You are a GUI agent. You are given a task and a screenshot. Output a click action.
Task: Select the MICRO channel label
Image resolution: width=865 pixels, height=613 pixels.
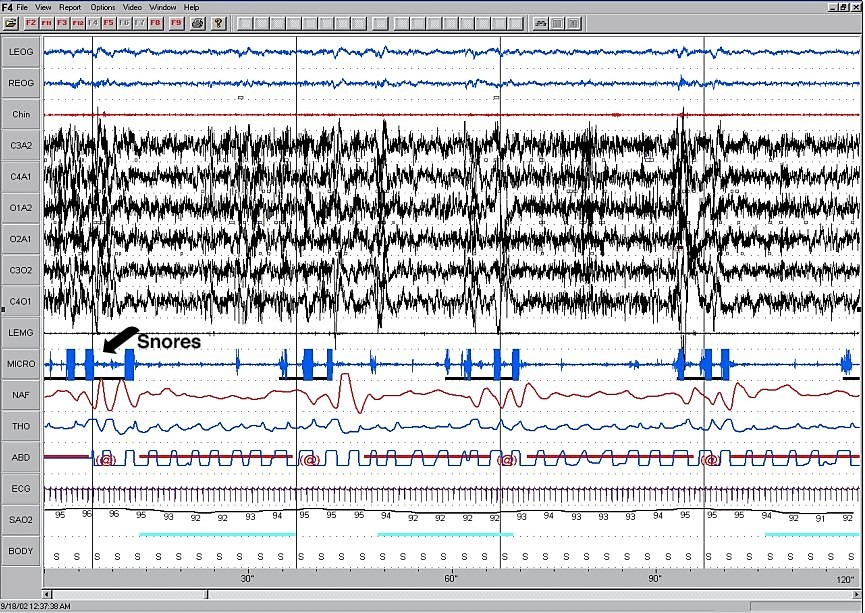tap(21, 364)
